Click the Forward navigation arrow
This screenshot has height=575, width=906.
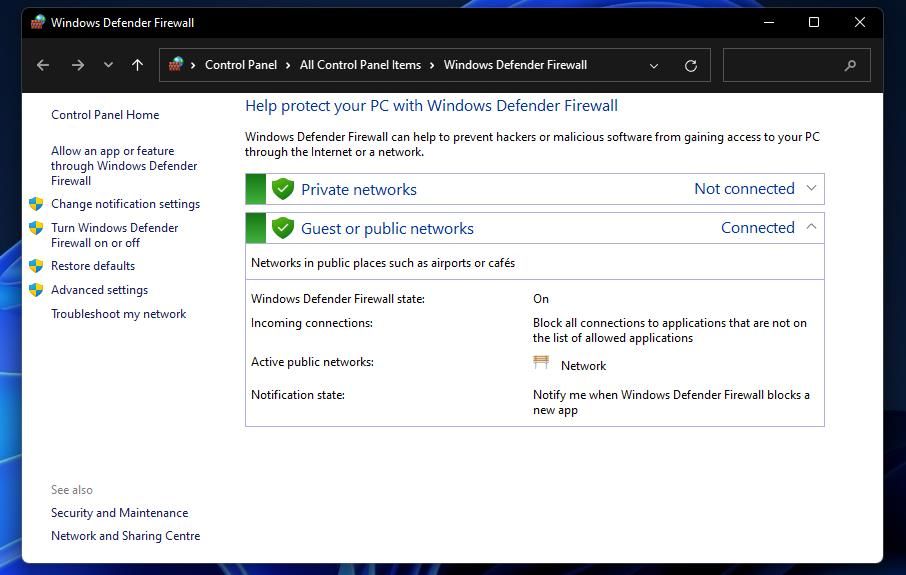[77, 65]
